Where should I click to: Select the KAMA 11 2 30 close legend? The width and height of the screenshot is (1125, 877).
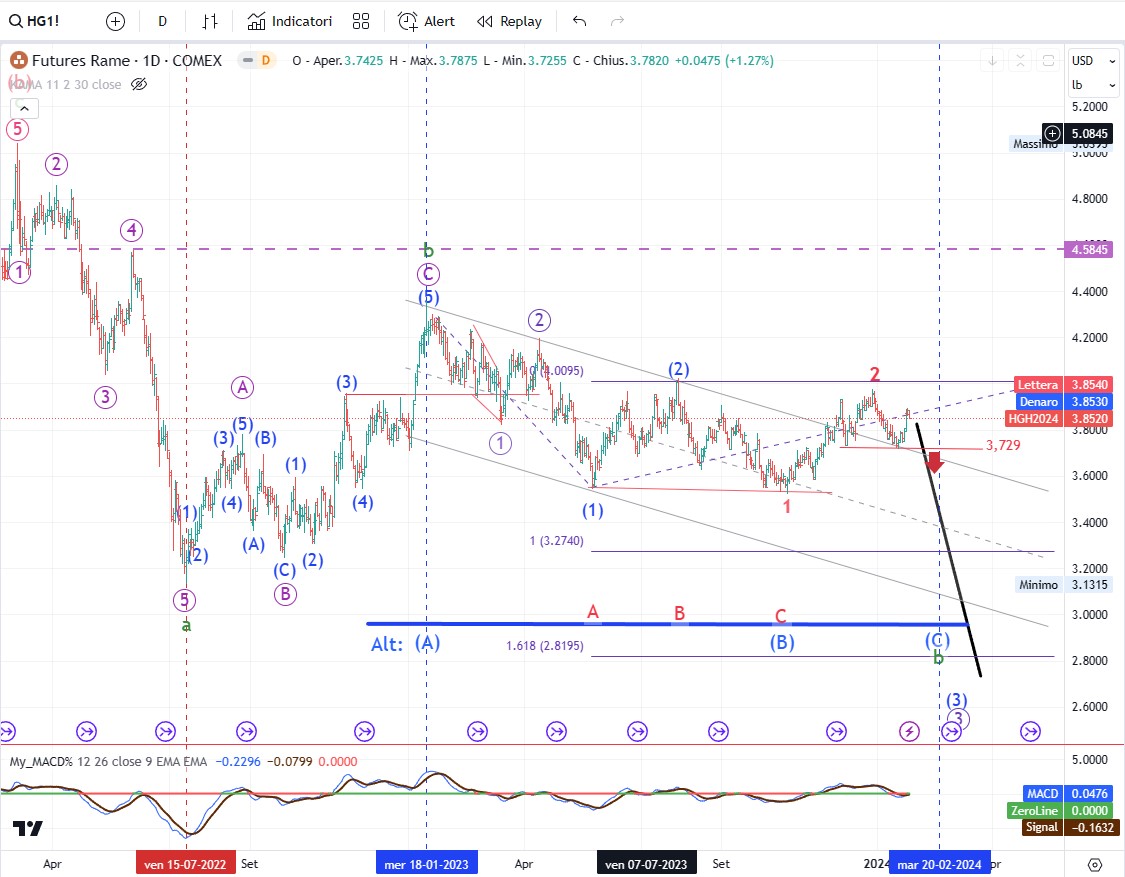pos(66,85)
